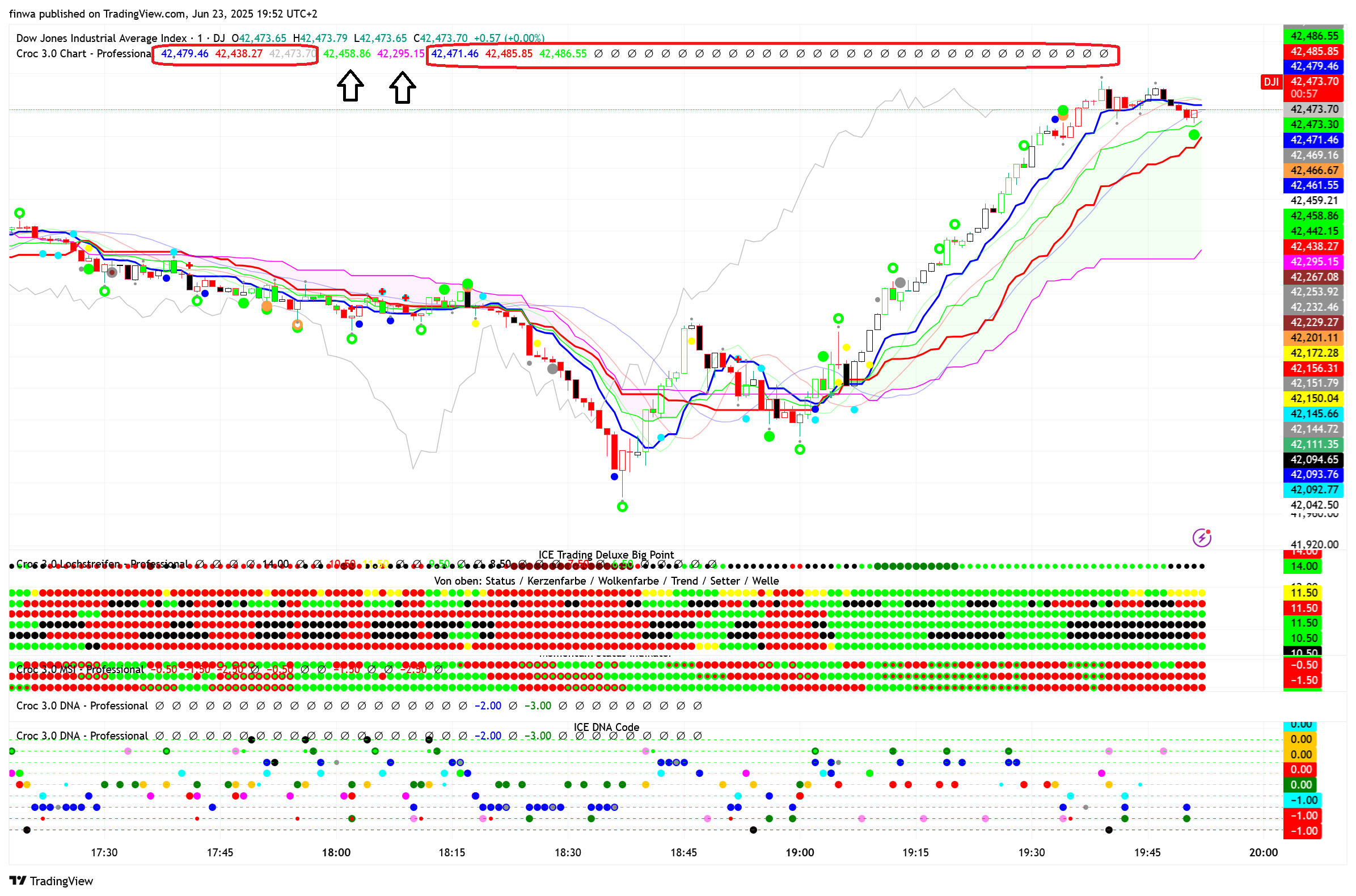Click the orange 42,466.67 price label
1356x896 pixels.
pos(1313,170)
